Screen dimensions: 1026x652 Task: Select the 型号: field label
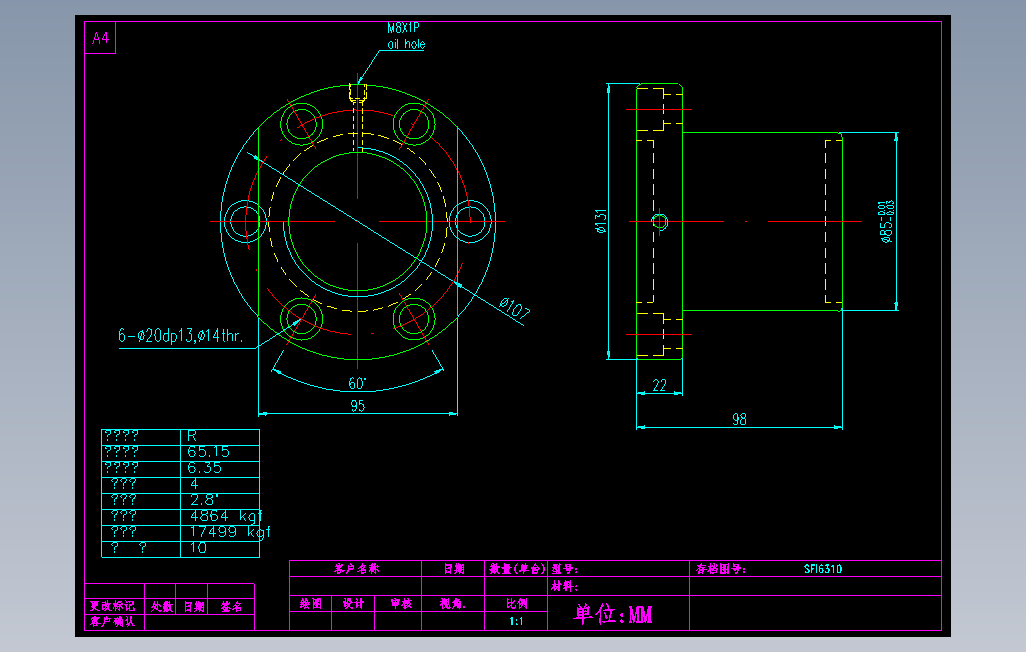564,569
